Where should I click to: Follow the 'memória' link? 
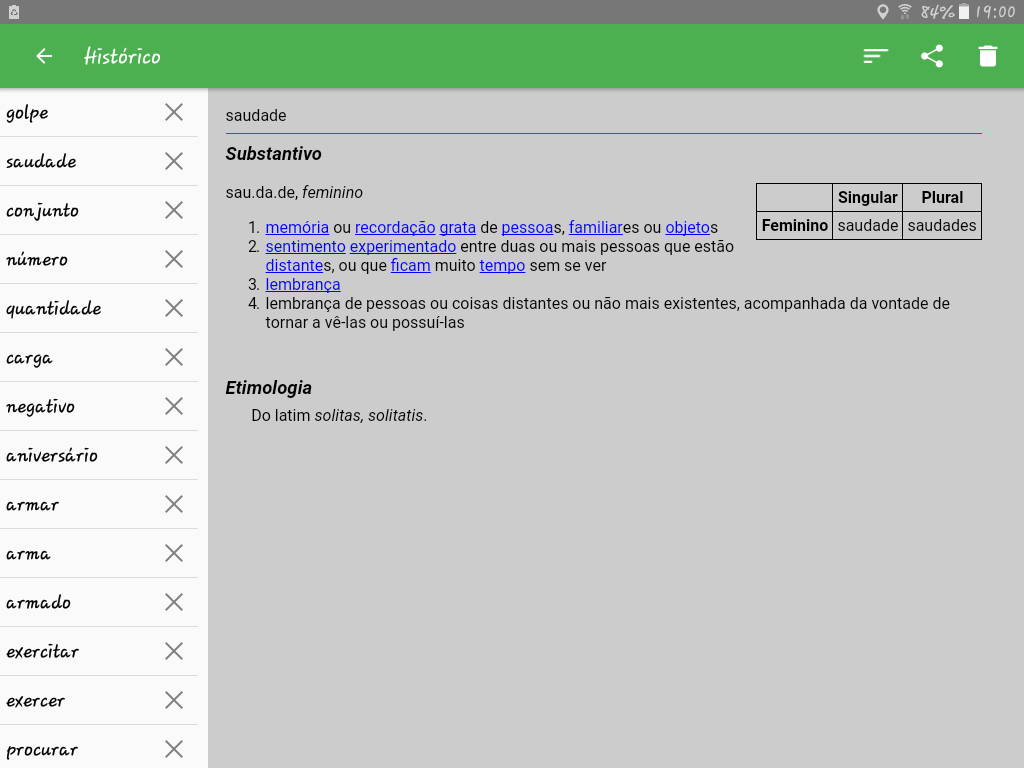pyautogui.click(x=297, y=227)
